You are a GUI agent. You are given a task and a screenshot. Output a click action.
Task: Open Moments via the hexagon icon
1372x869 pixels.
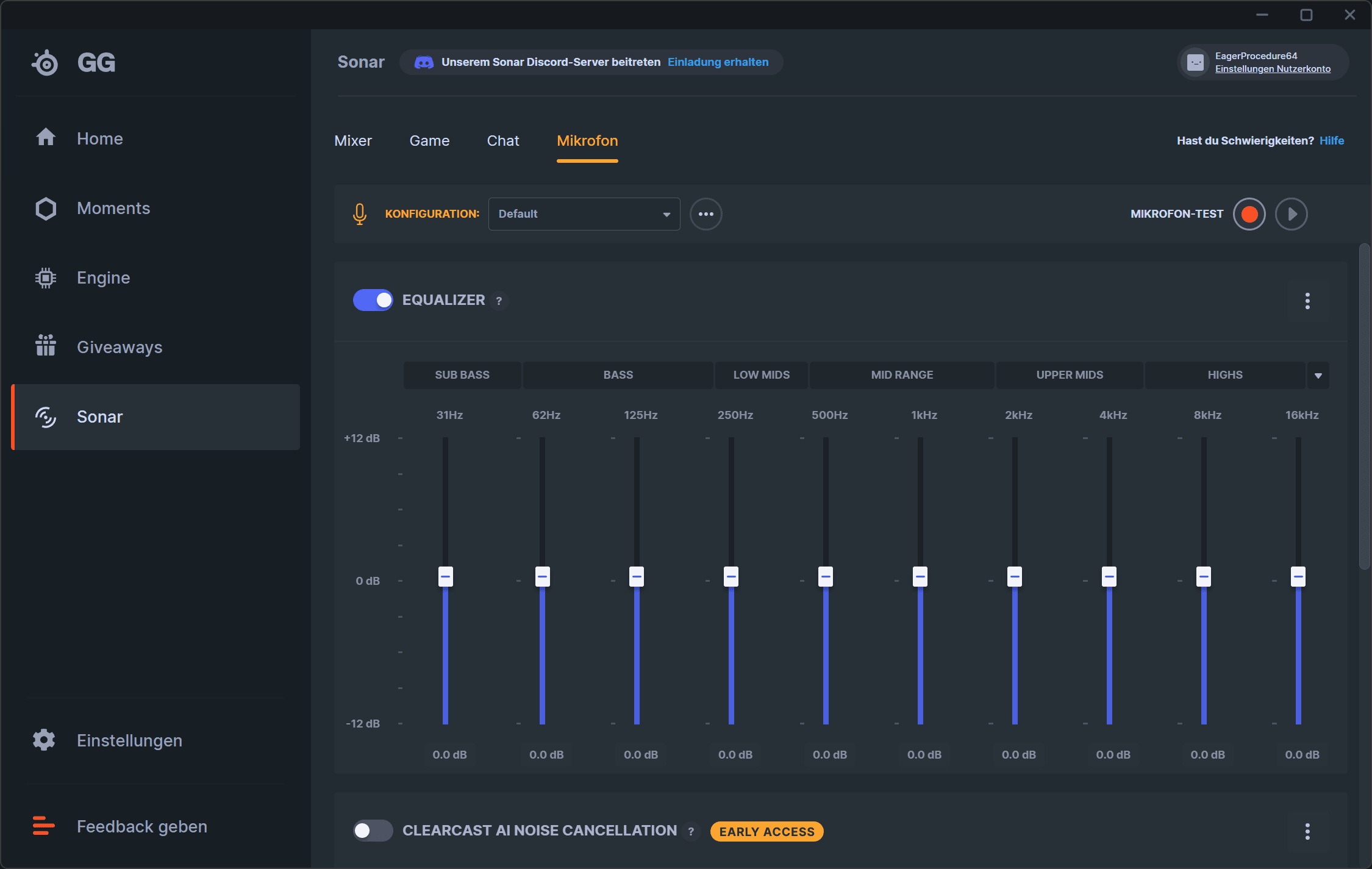pos(46,209)
